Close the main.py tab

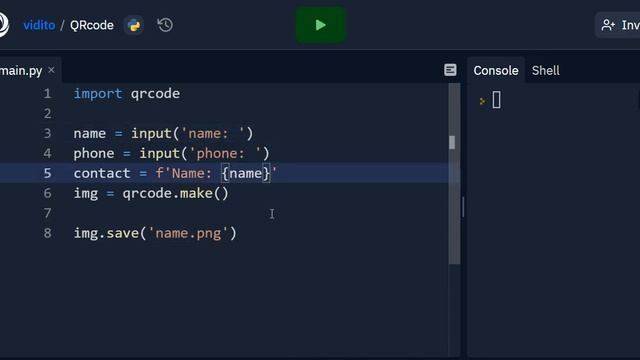click(x=51, y=70)
